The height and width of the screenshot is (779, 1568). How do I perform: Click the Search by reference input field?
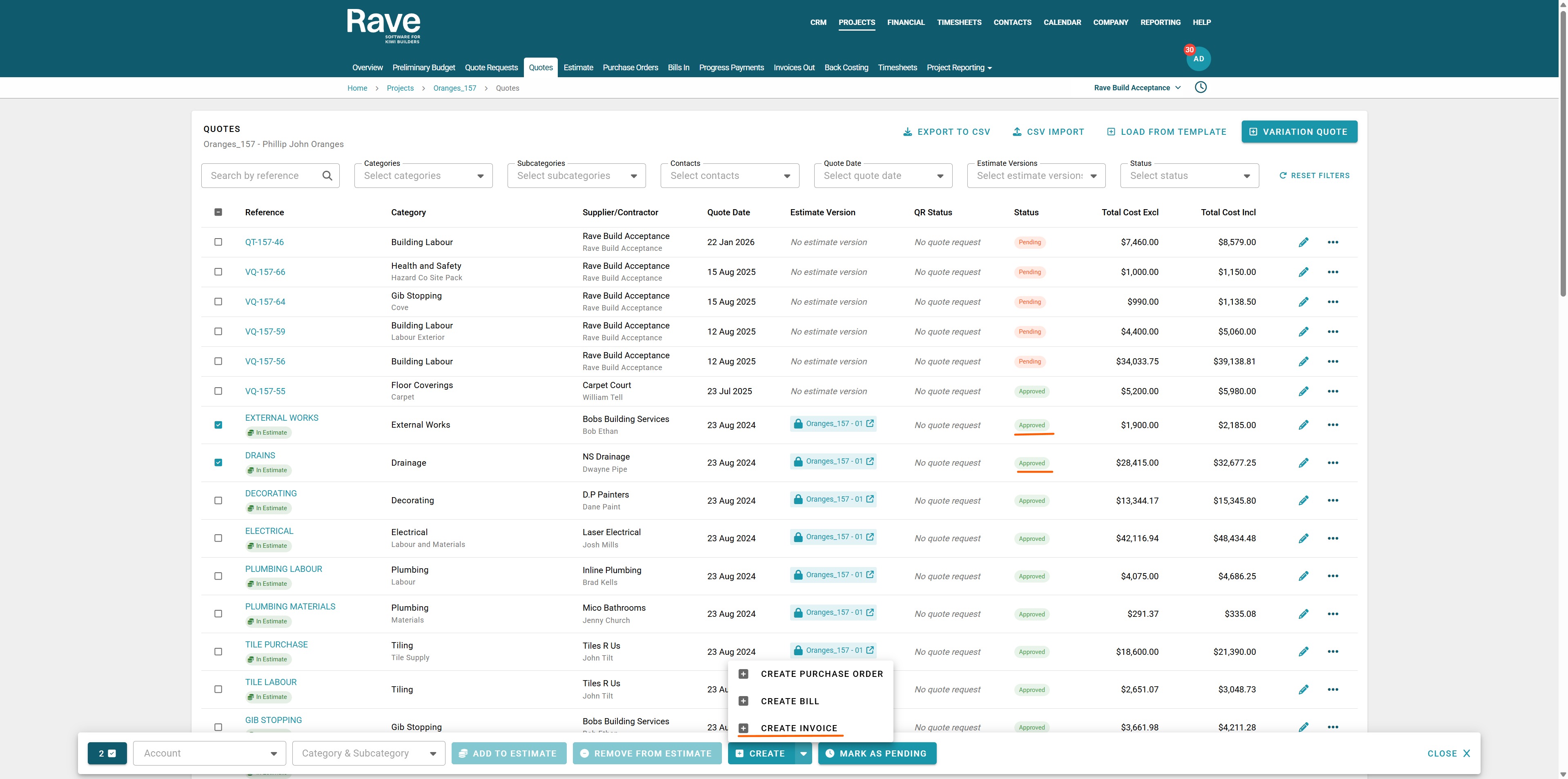[262, 176]
